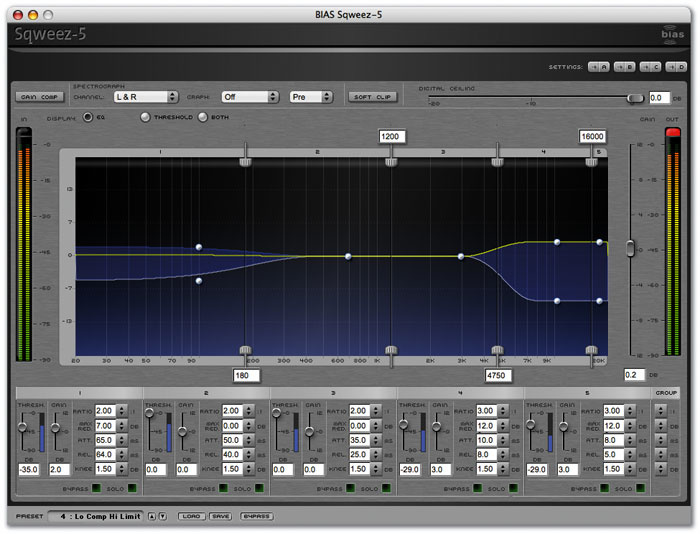
Task: Select band 3 curve node near 3K
Action: [x=461, y=256]
